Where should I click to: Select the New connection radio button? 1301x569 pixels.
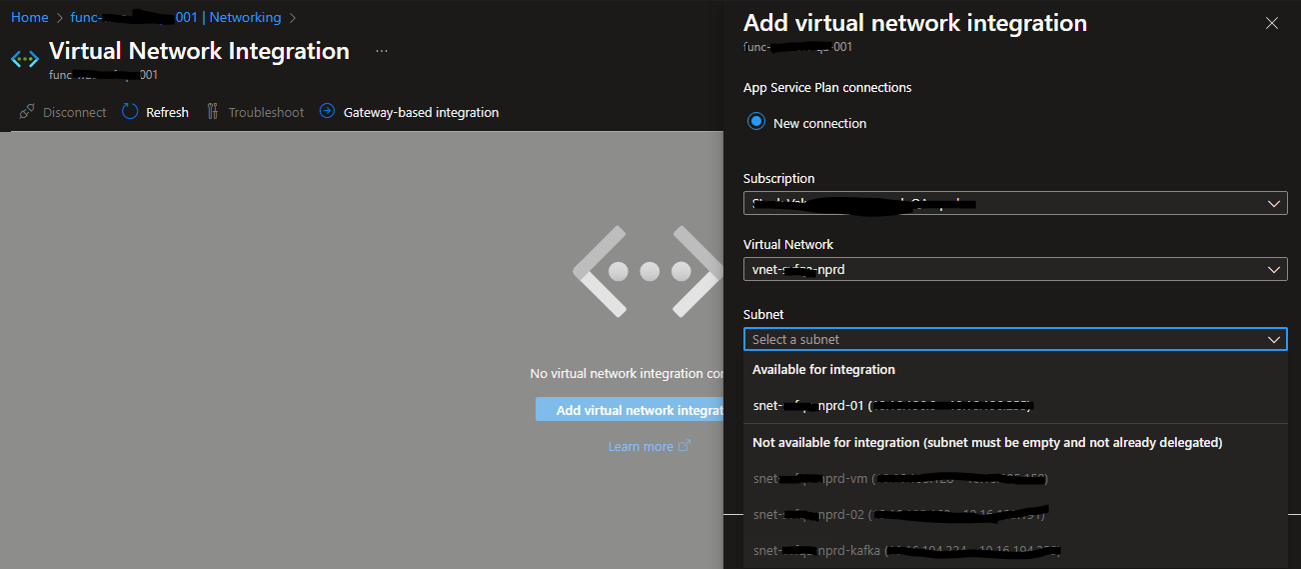756,122
